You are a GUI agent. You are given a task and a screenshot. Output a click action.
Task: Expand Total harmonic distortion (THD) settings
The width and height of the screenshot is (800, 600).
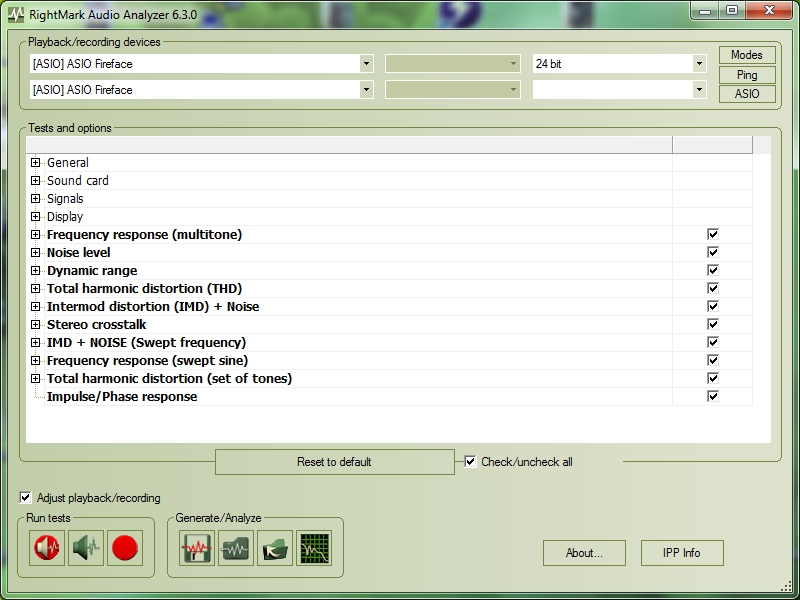pyautogui.click(x=35, y=288)
